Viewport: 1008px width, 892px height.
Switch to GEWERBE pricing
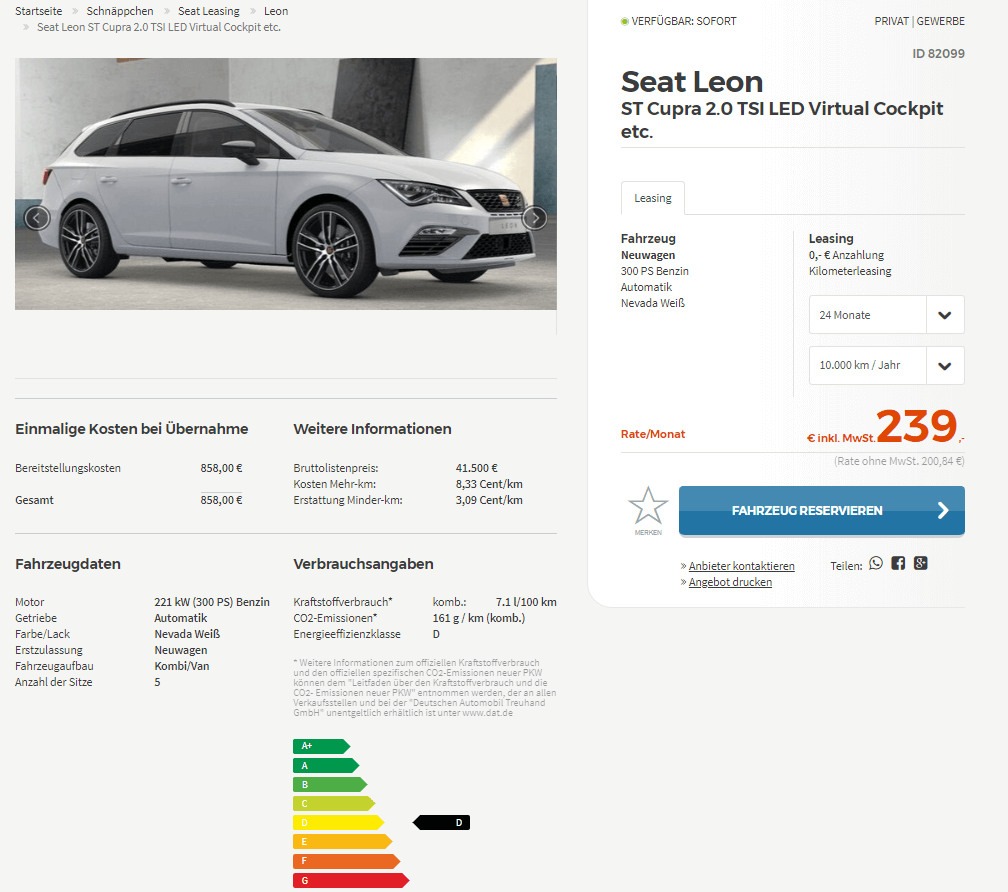point(940,21)
